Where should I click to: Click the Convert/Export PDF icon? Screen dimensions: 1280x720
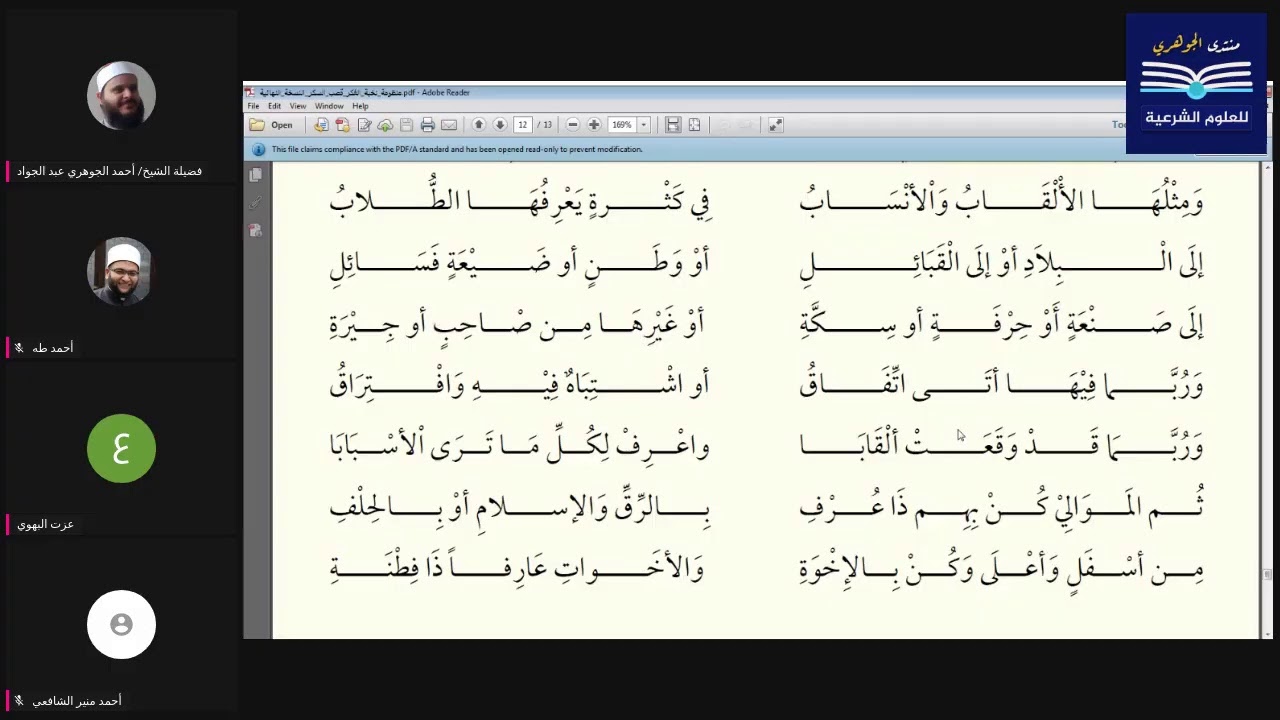click(342, 125)
